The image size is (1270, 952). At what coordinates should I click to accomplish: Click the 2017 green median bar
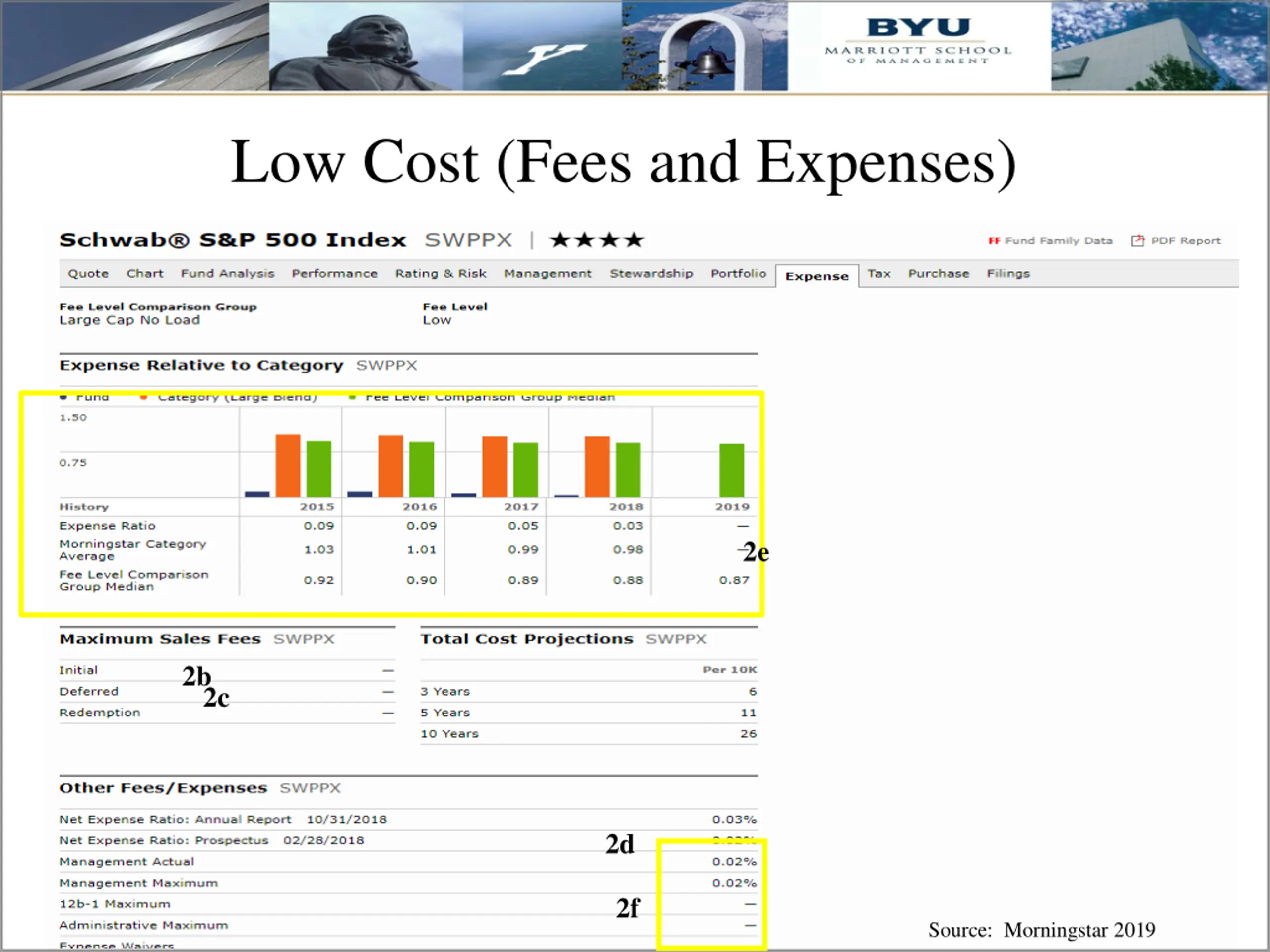[525, 470]
